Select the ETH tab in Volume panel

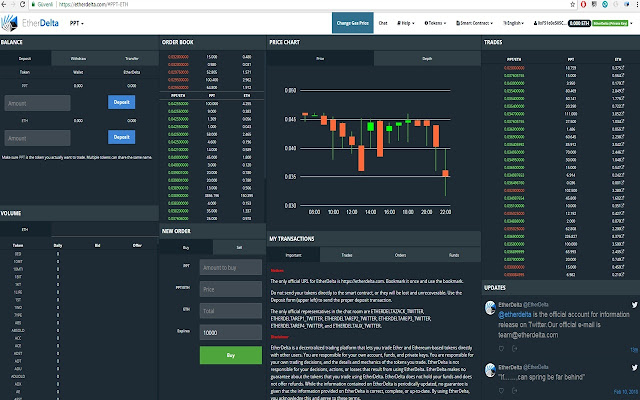point(25,229)
